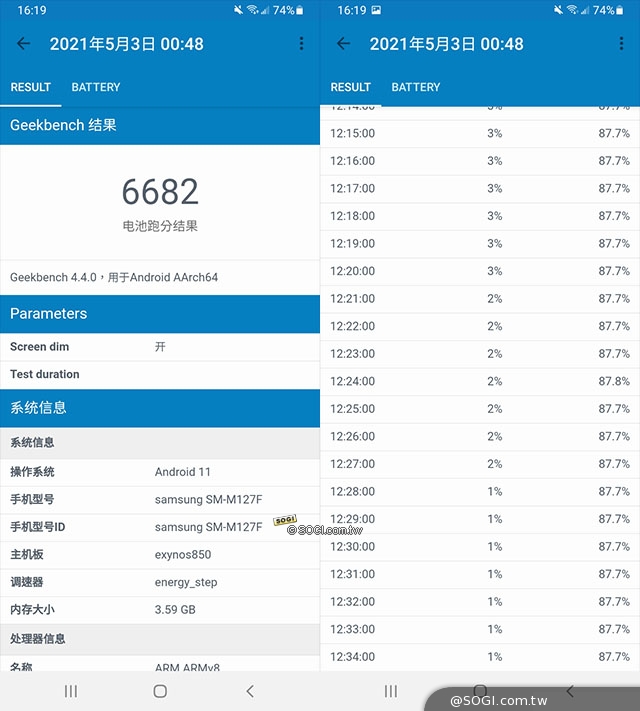The height and width of the screenshot is (711, 640).
Task: Tap Wi-Fi icon in left status bar
Action: (253, 10)
